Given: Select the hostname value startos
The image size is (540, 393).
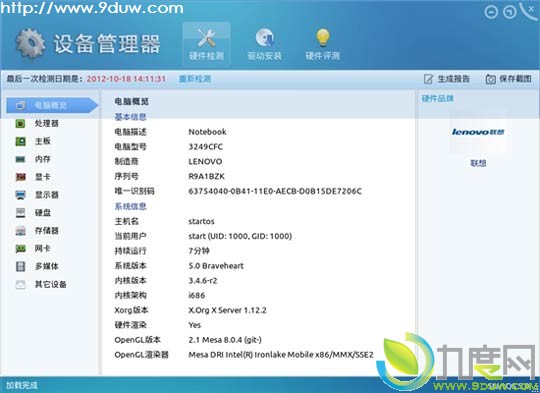Looking at the screenshot, I should pos(201,221).
